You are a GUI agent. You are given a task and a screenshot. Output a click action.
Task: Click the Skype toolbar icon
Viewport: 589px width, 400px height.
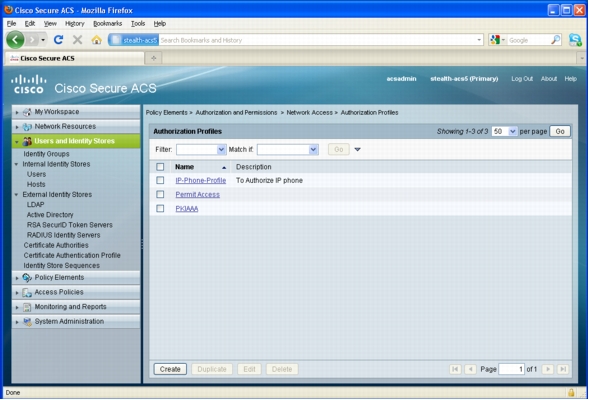pos(575,39)
